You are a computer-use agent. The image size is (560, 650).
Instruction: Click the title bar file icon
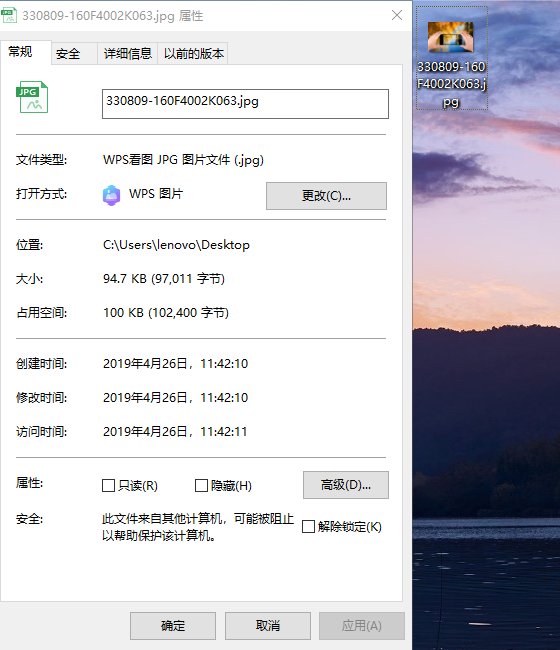tap(8, 15)
